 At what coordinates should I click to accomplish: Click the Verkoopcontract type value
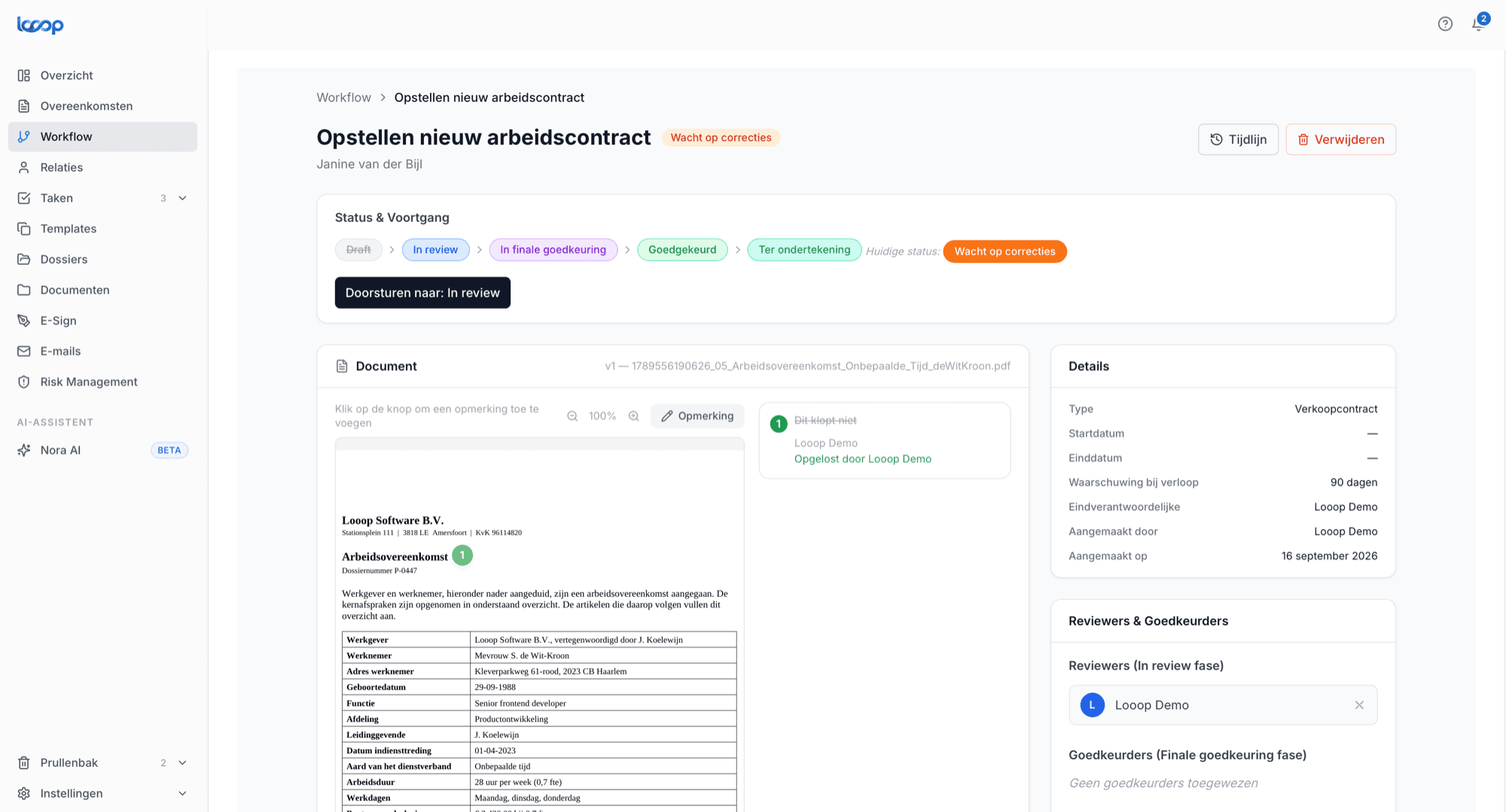point(1336,409)
